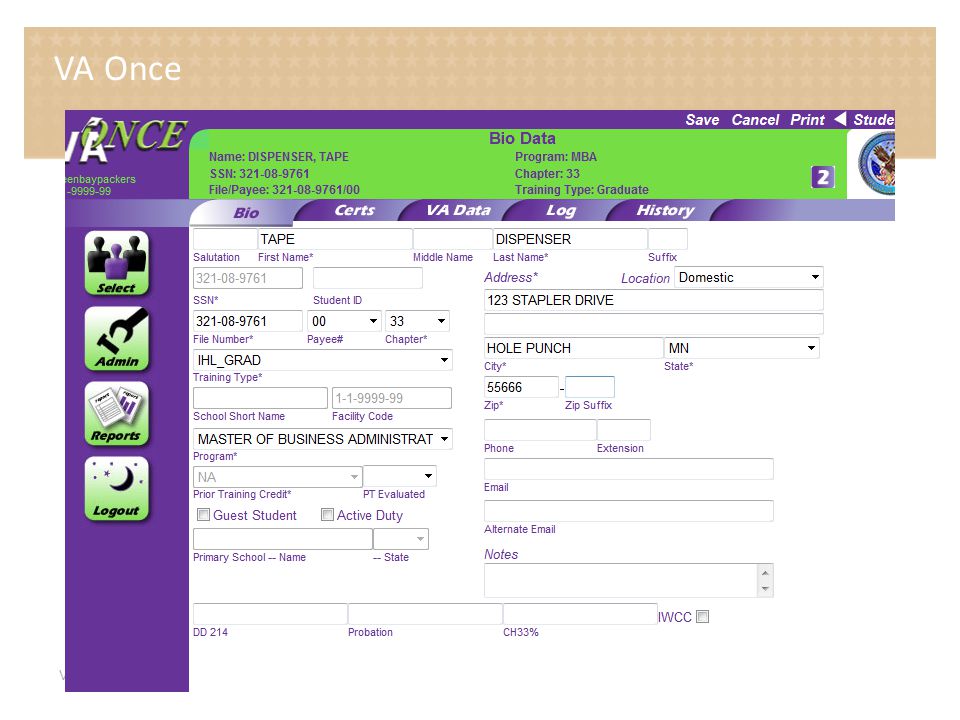This screenshot has width=960, height=720.
Task: Click the second address line field
Action: tap(653, 323)
